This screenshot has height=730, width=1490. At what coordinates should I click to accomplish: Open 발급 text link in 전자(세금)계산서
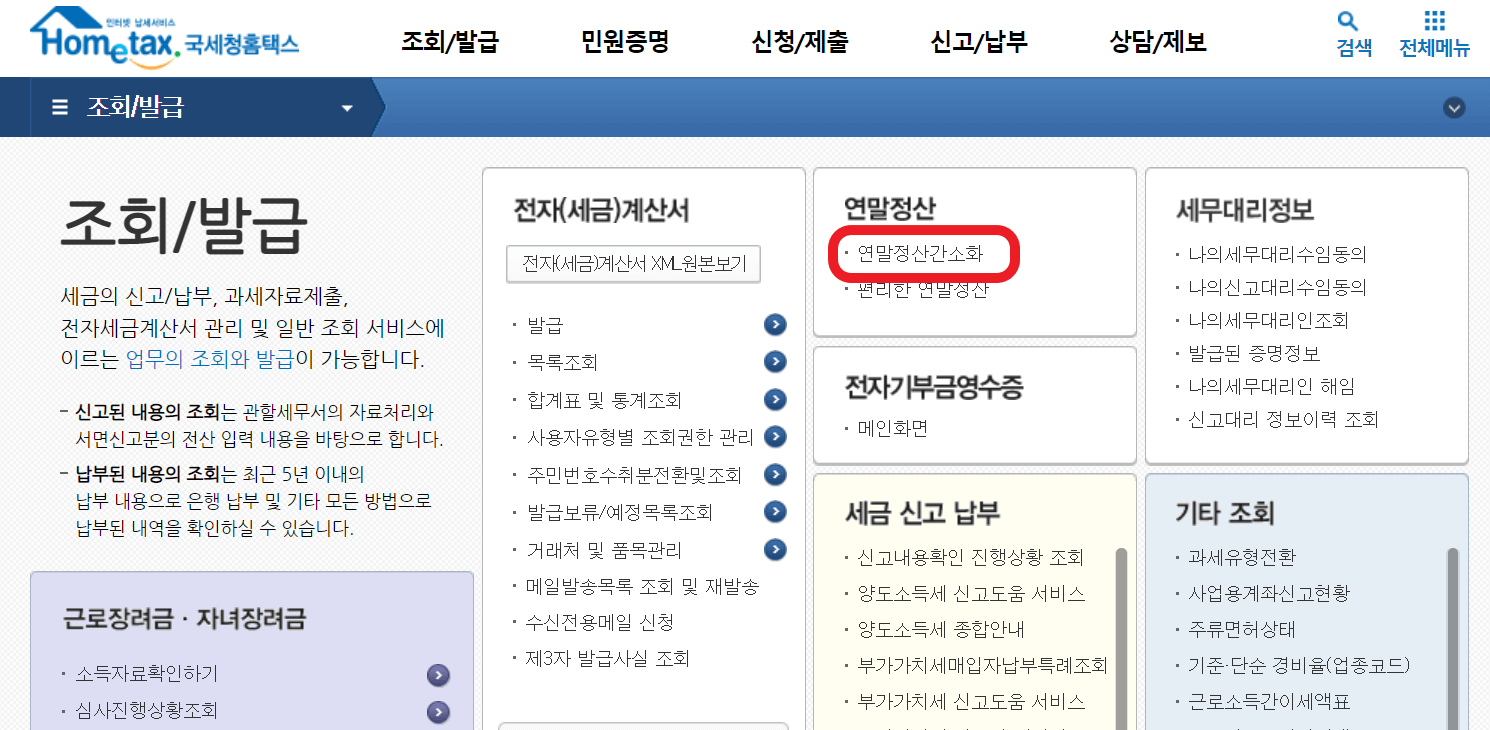click(x=545, y=325)
